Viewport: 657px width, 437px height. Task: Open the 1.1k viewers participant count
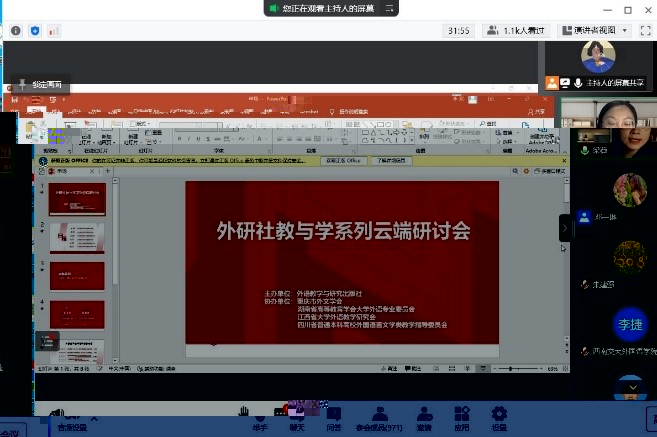click(x=516, y=31)
